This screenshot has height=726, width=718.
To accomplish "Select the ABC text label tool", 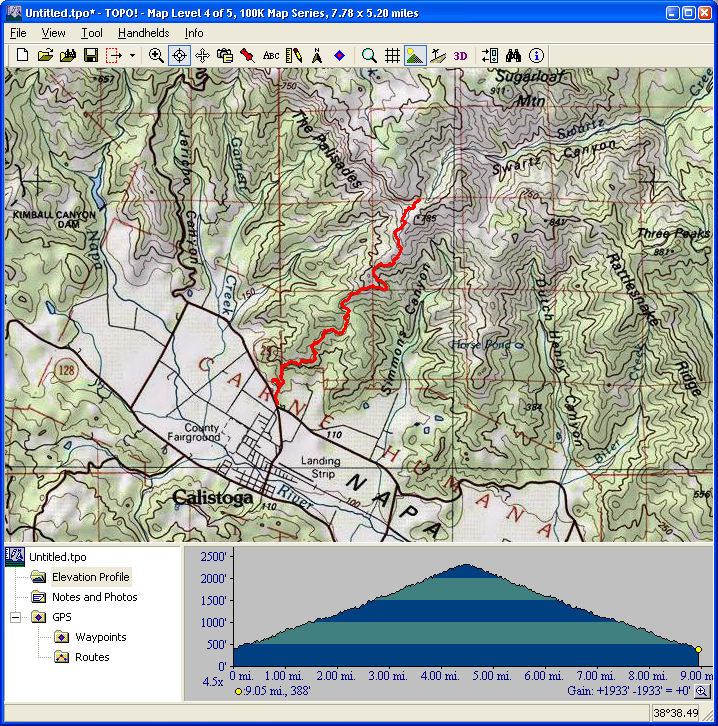I will pyautogui.click(x=271, y=56).
